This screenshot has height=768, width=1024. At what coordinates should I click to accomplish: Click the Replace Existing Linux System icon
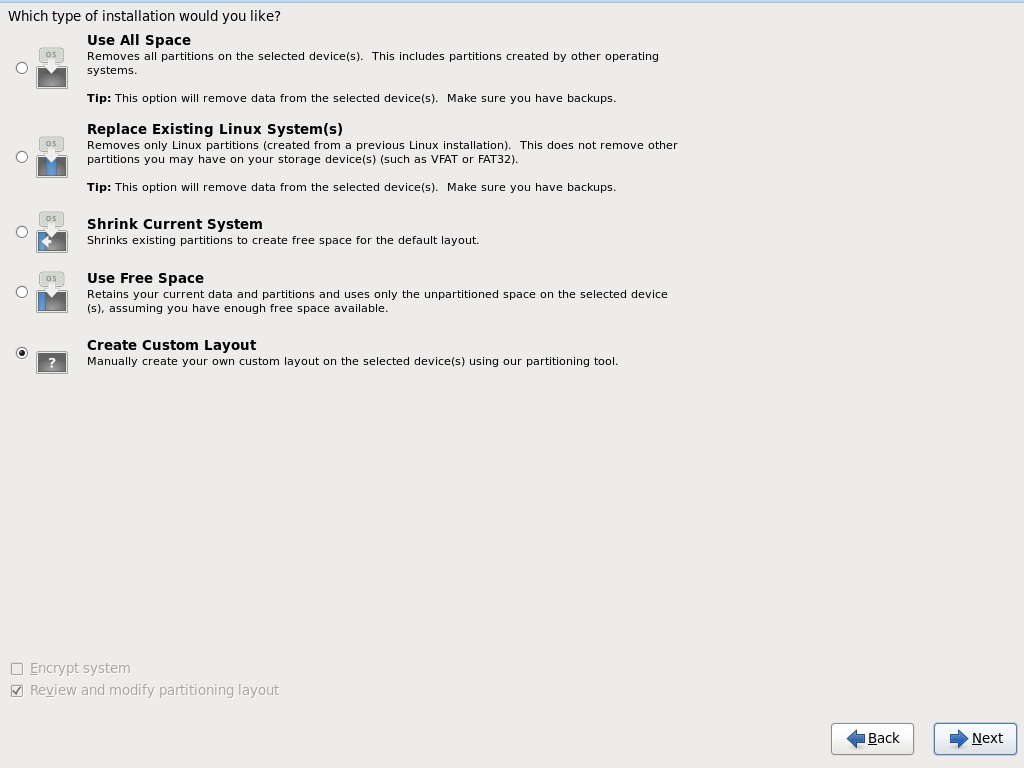click(x=52, y=157)
